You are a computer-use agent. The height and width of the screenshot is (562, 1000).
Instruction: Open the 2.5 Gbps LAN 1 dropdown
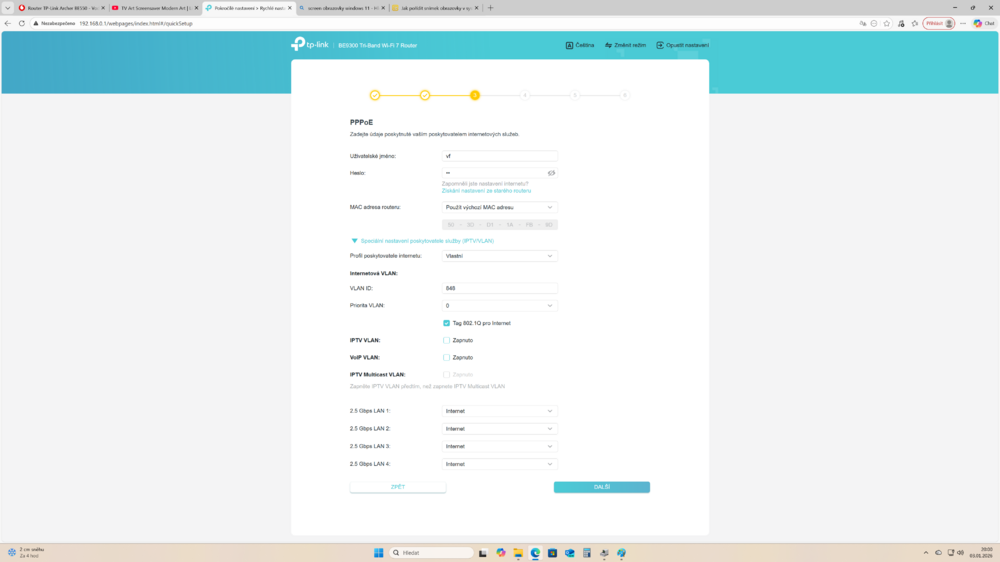coord(499,411)
